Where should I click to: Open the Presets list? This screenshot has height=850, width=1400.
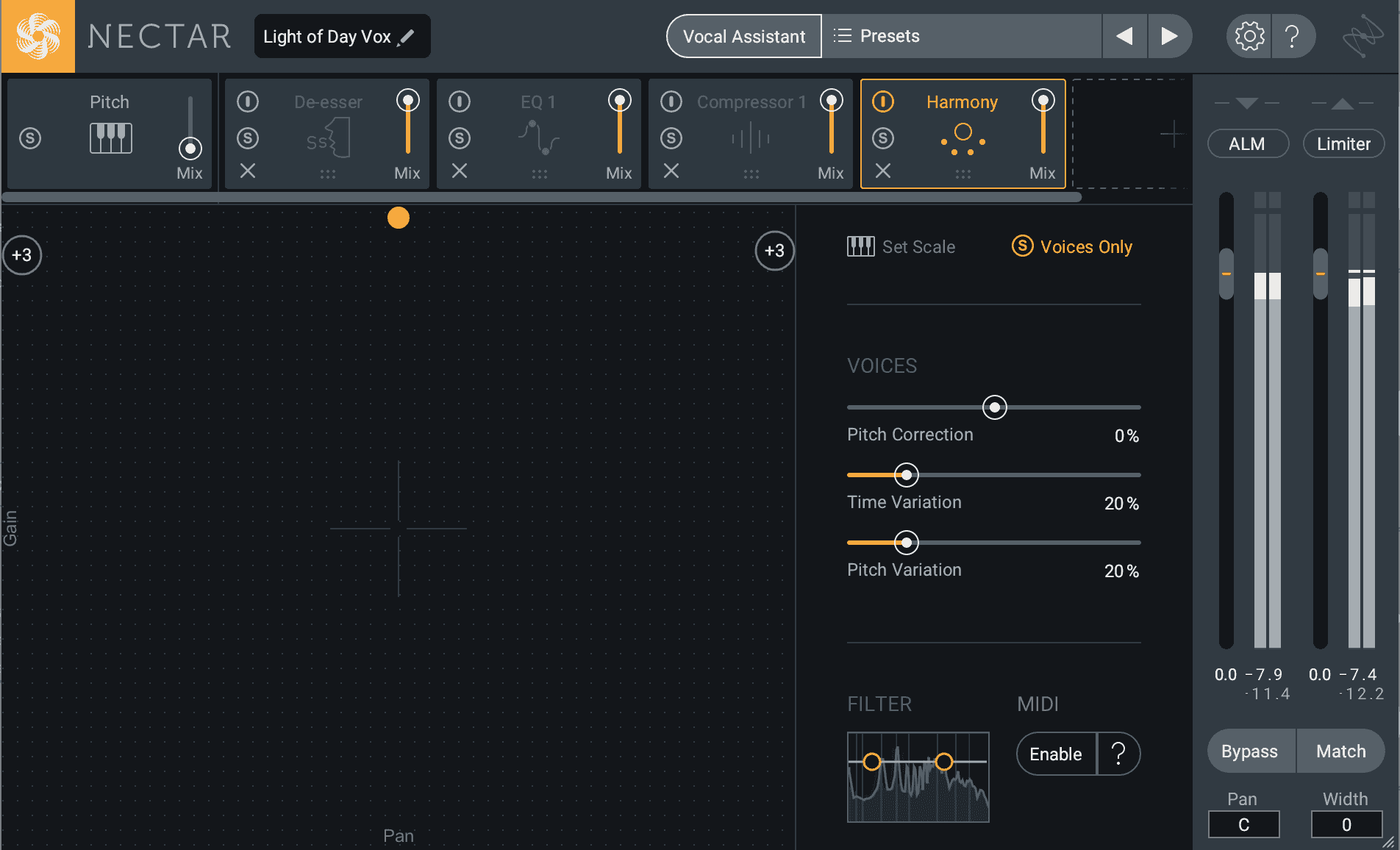[962, 36]
